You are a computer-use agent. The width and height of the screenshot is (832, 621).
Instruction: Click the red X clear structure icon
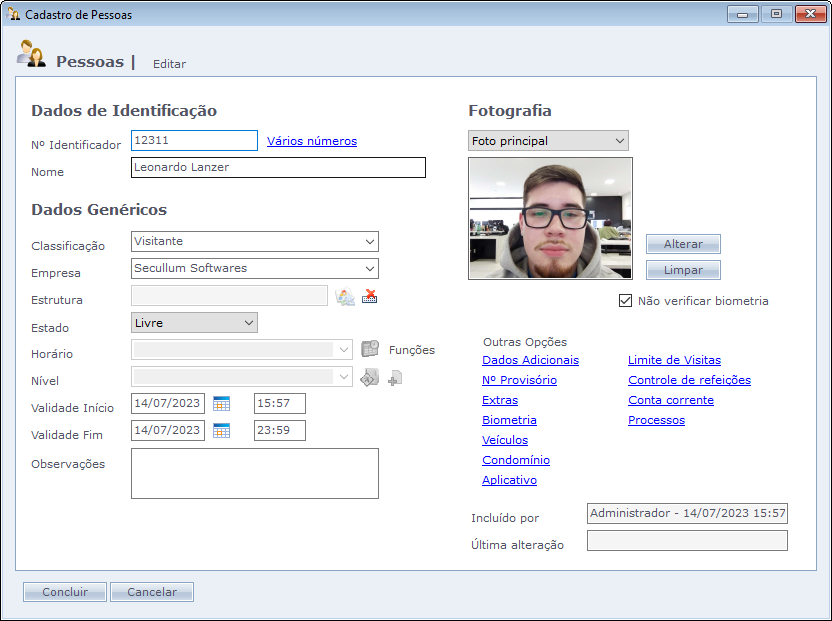pyautogui.click(x=370, y=296)
